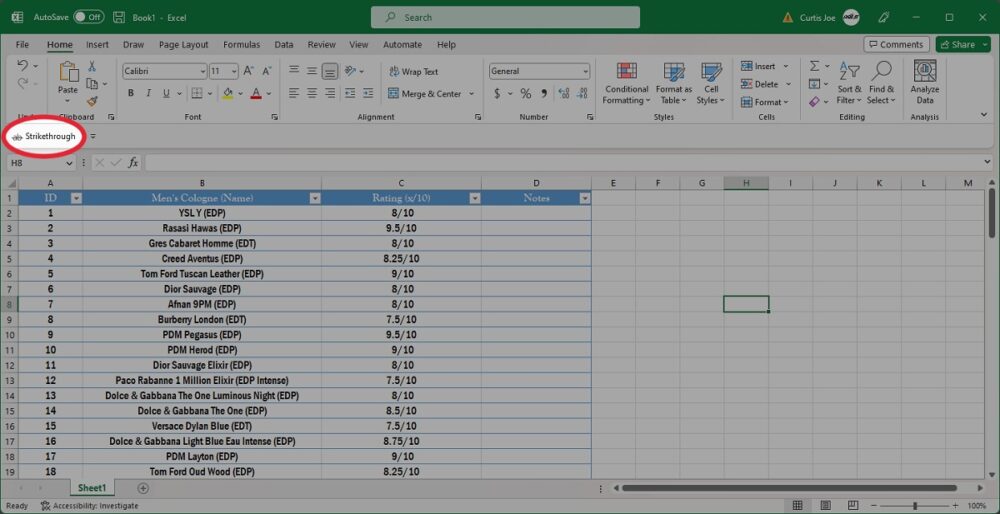This screenshot has width=1000, height=514.
Task: Toggle Wrap Text for cells
Action: click(x=412, y=72)
